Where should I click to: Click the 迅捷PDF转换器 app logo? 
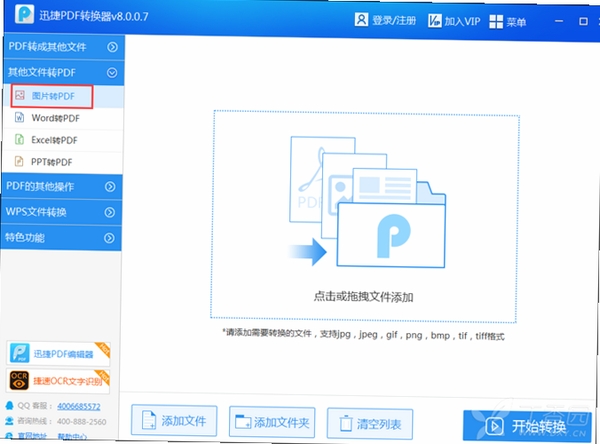click(x=24, y=14)
